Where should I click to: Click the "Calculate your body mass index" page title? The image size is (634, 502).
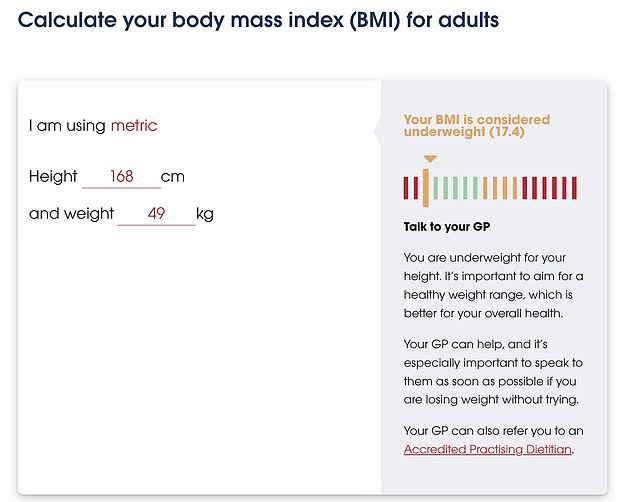click(x=258, y=20)
